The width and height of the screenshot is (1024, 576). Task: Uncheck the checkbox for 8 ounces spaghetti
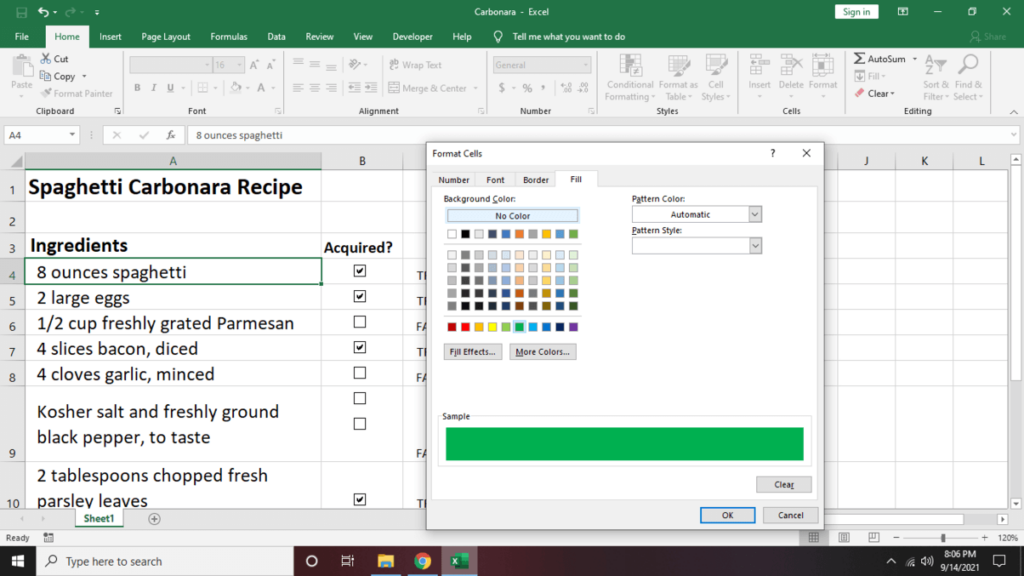tap(360, 271)
